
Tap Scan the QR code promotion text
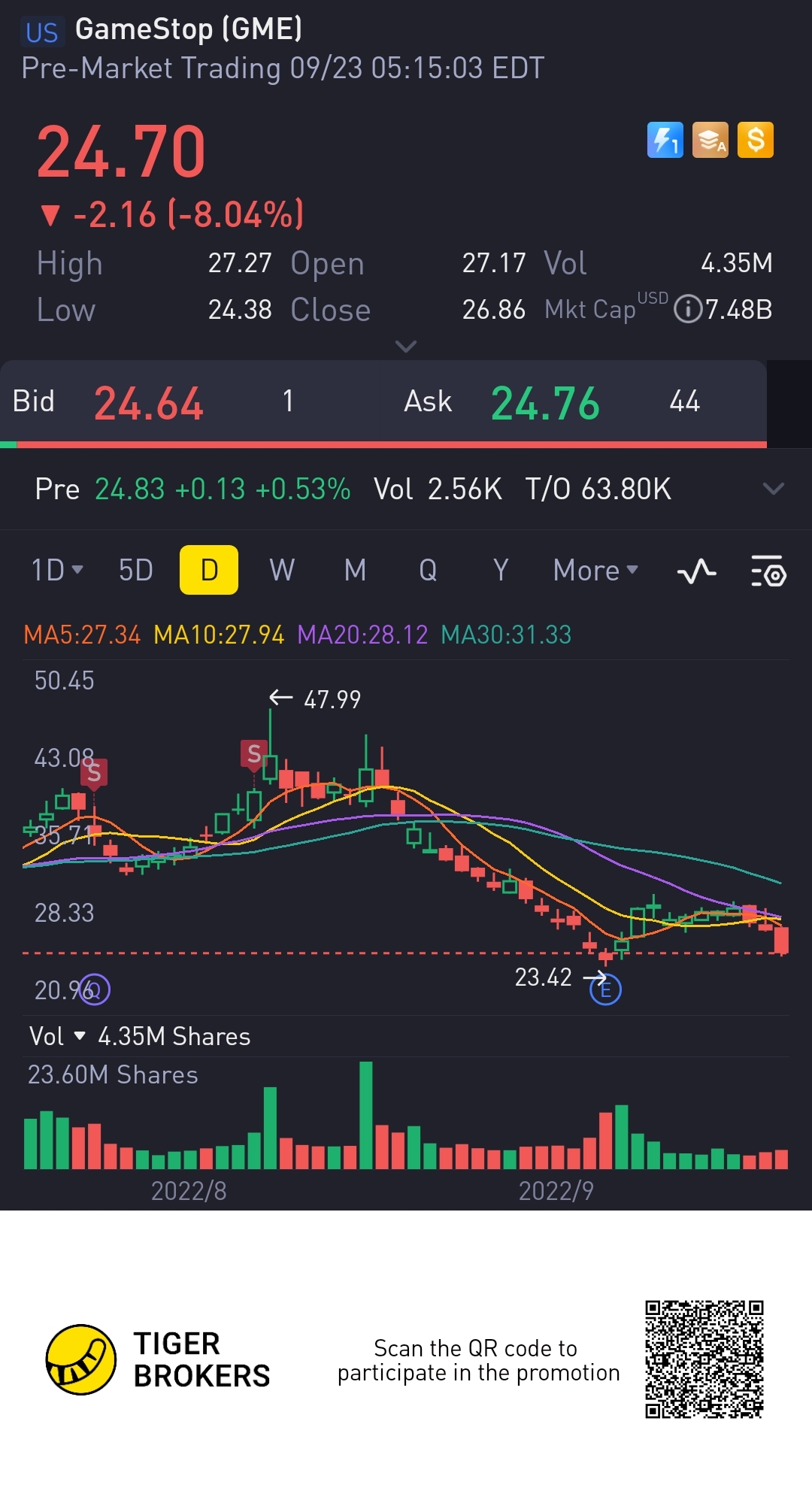478,1360
